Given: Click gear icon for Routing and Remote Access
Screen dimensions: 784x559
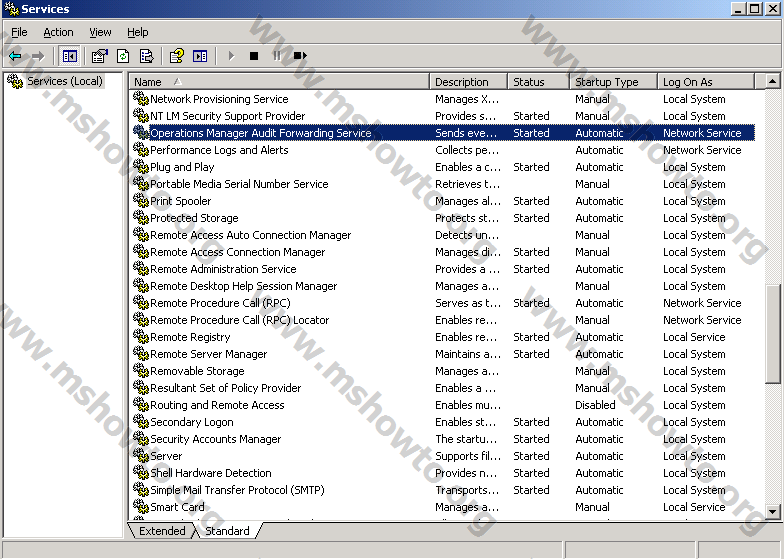Looking at the screenshot, I should coord(141,404).
